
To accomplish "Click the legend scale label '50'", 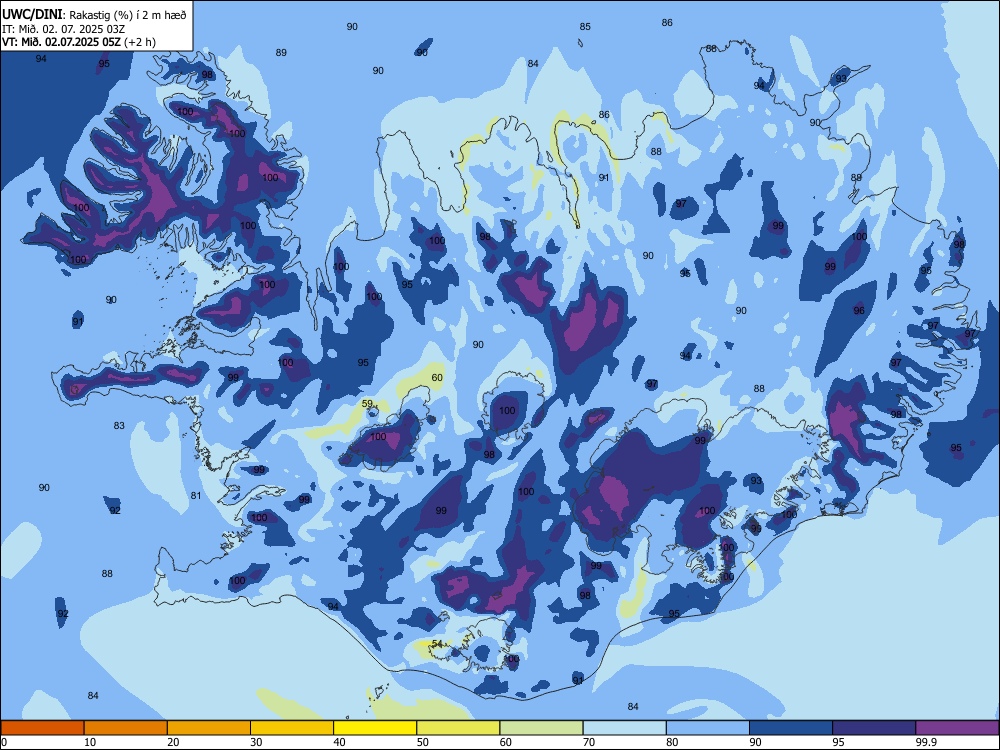I will (423, 742).
